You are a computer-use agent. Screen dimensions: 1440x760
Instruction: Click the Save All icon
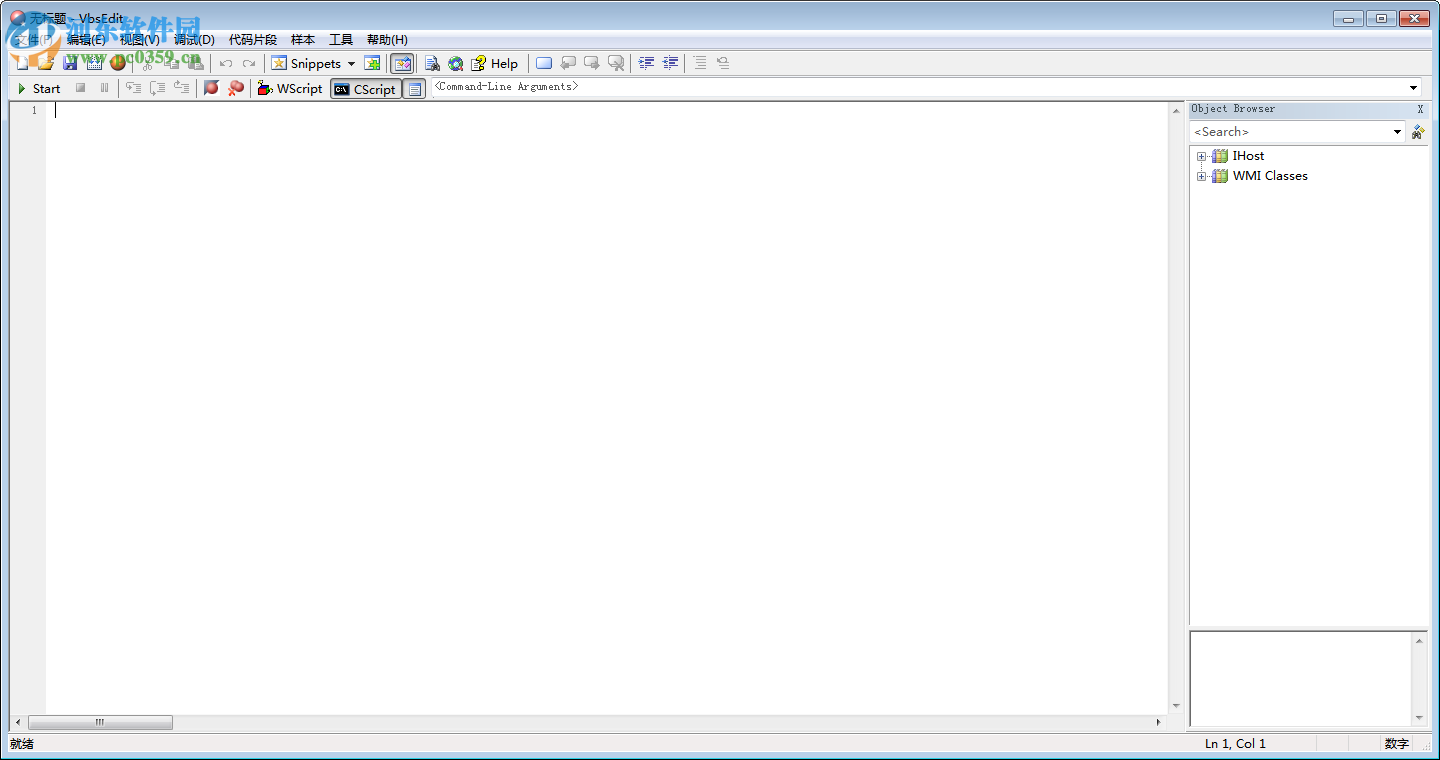coord(94,63)
